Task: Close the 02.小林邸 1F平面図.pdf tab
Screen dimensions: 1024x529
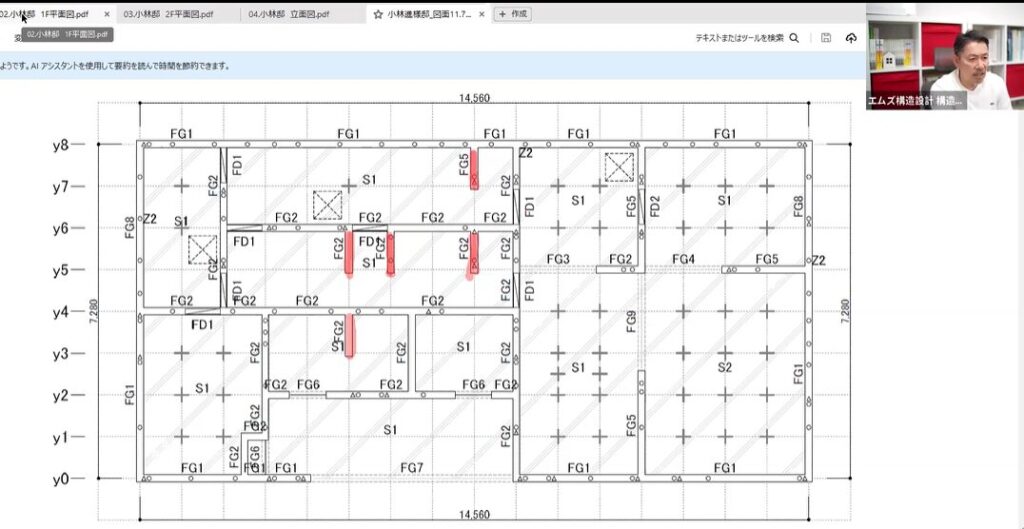Action: [107, 14]
